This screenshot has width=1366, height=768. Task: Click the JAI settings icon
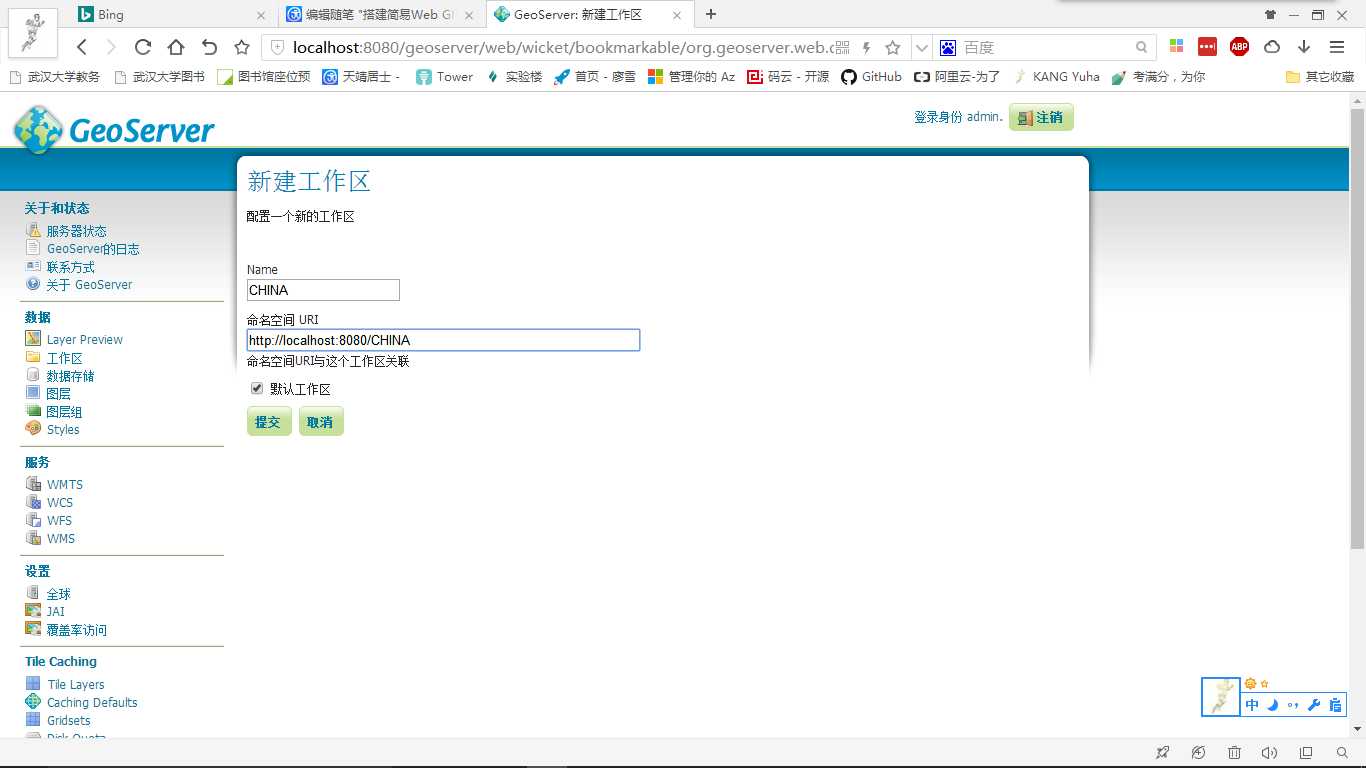[x=33, y=611]
